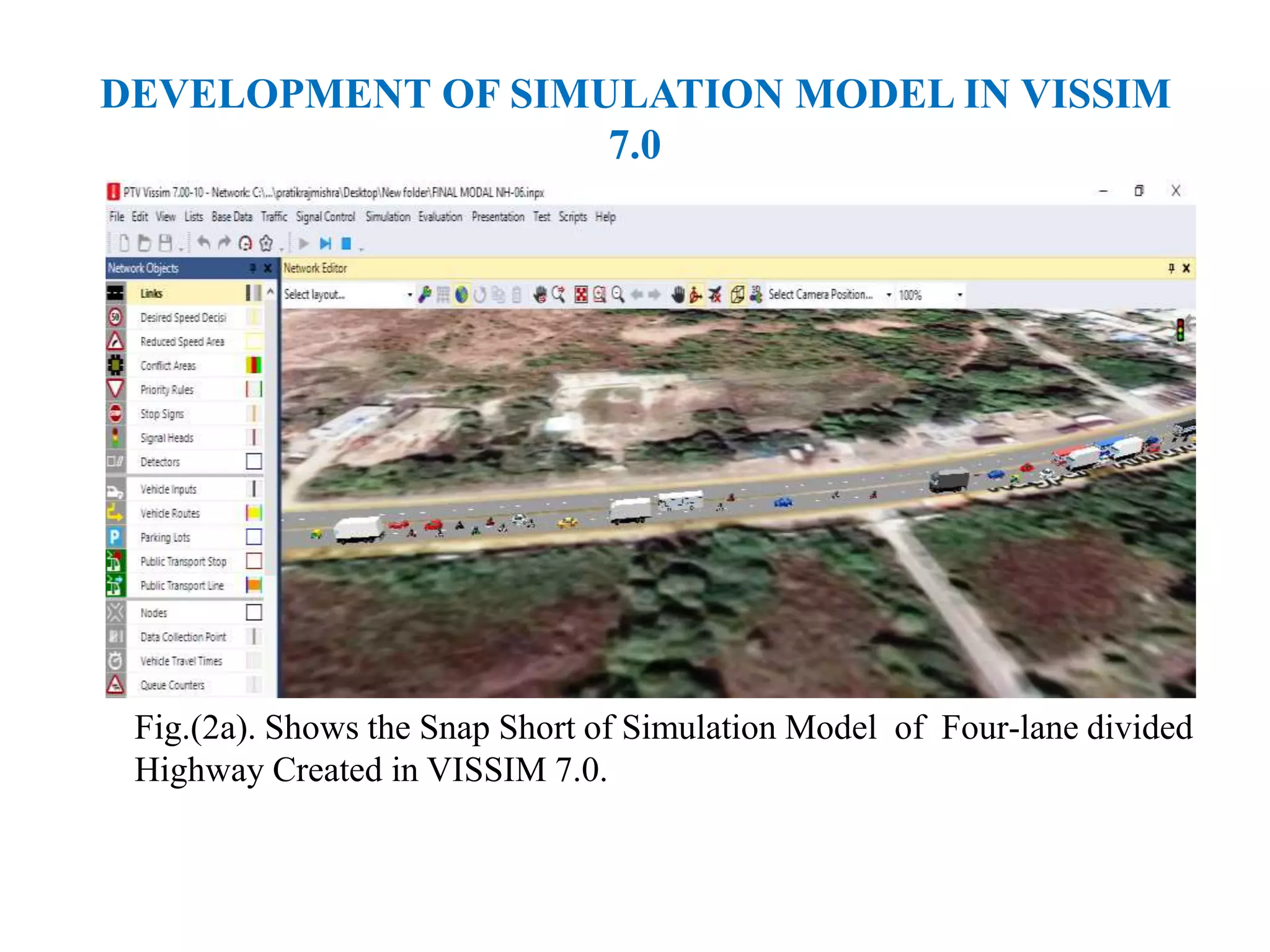The height and width of the screenshot is (952, 1270).
Task: Select Signal Heads network object
Action: 167,438
